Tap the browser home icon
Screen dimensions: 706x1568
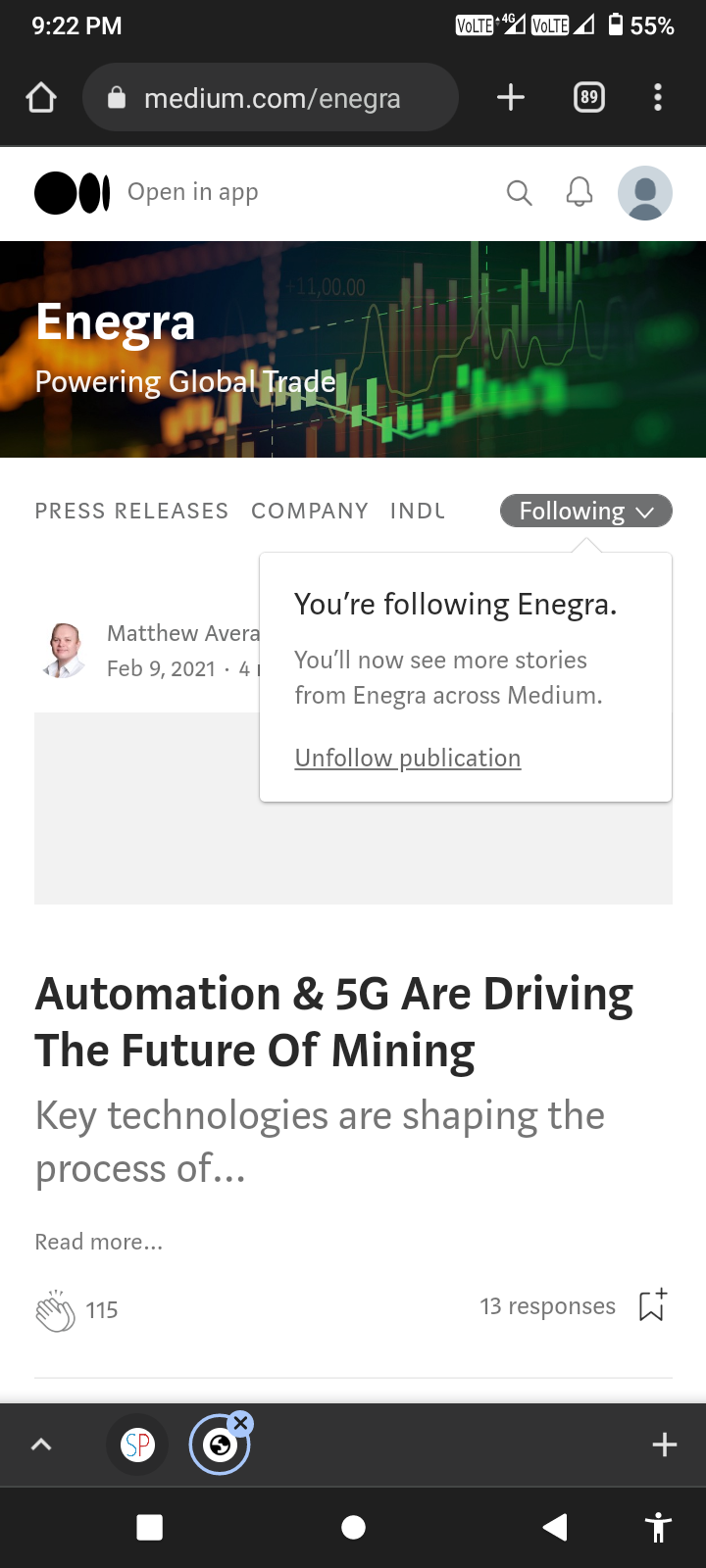pos(41,97)
